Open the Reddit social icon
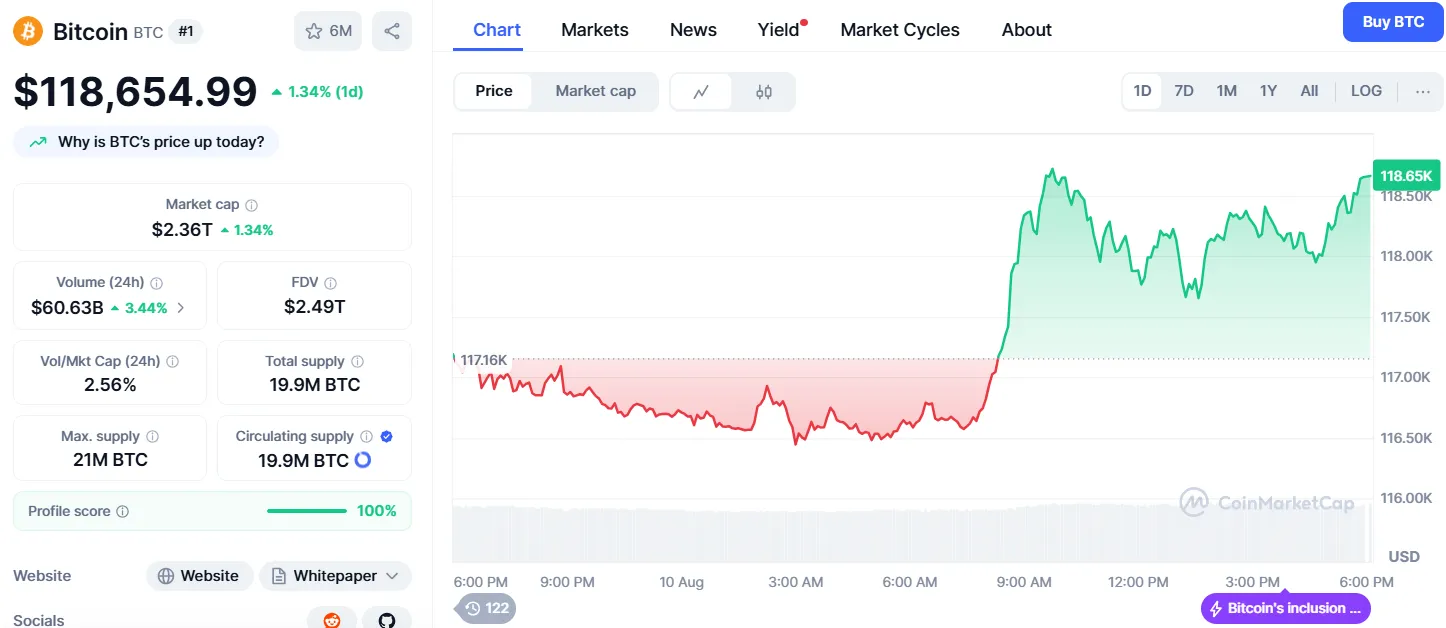 click(x=332, y=620)
